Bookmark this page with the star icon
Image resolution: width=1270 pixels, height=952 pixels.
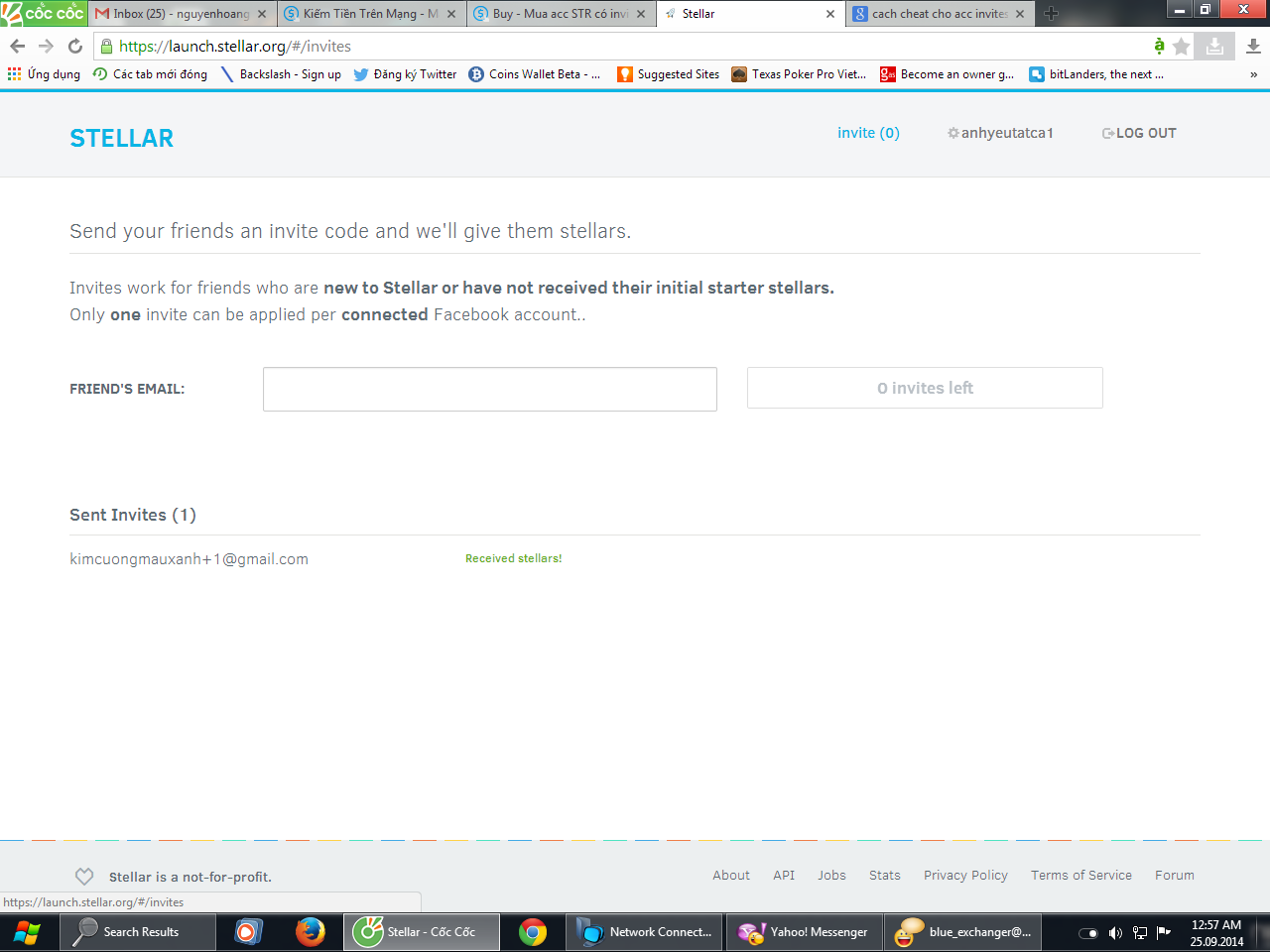click(1181, 46)
